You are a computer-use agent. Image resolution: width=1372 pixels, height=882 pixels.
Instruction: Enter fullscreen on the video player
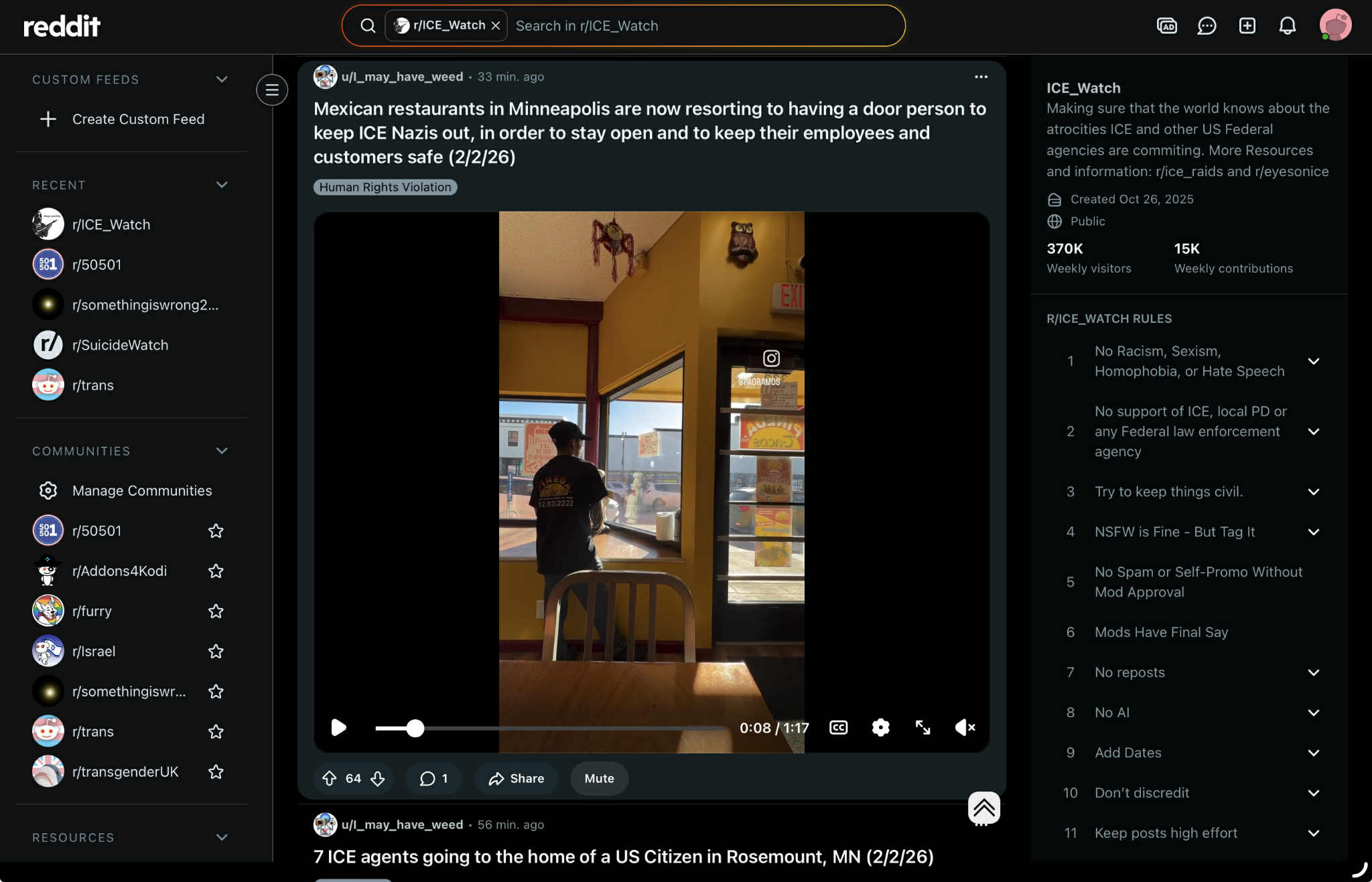(x=922, y=727)
